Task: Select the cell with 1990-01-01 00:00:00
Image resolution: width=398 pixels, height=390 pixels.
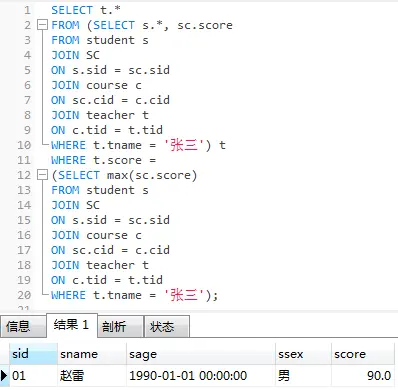Action: (x=201, y=376)
